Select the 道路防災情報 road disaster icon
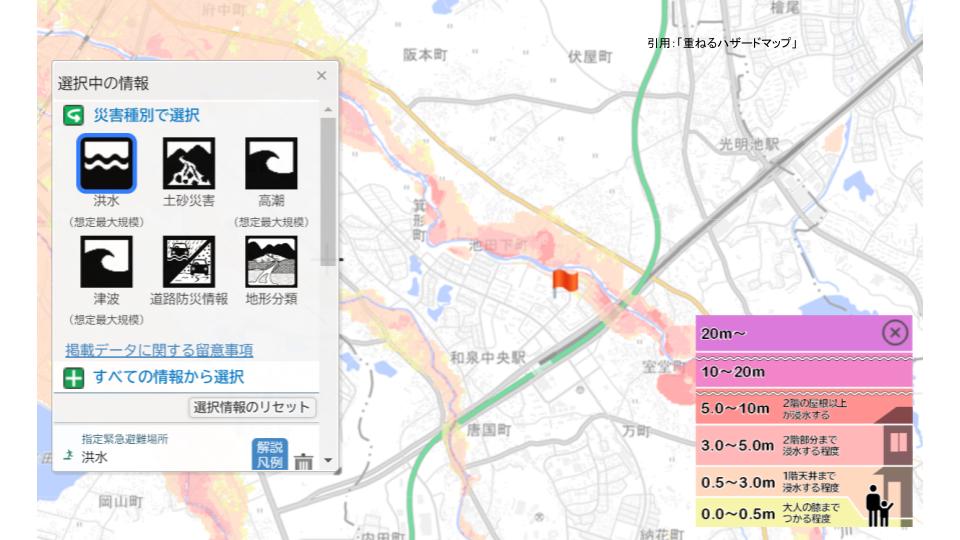Image resolution: width=960 pixels, height=540 pixels. tap(189, 261)
